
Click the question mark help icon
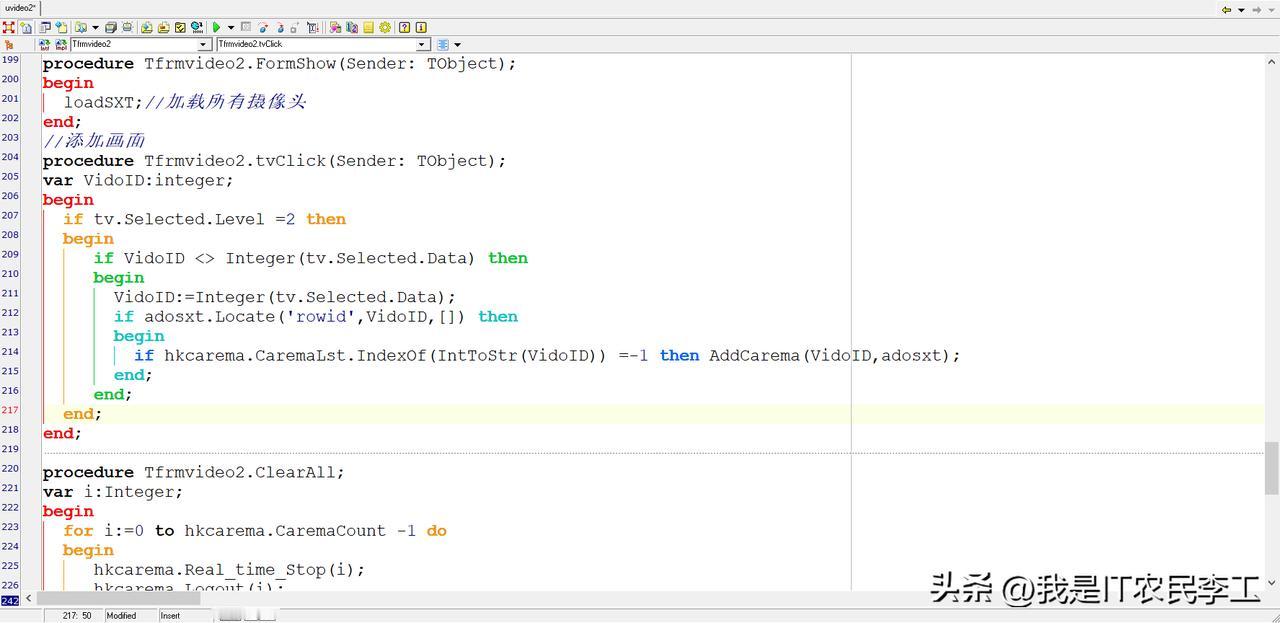click(404, 28)
